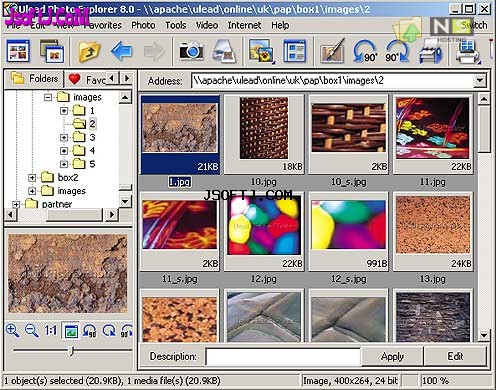
Task: Click the Apply button
Action: pyautogui.click(x=392, y=356)
